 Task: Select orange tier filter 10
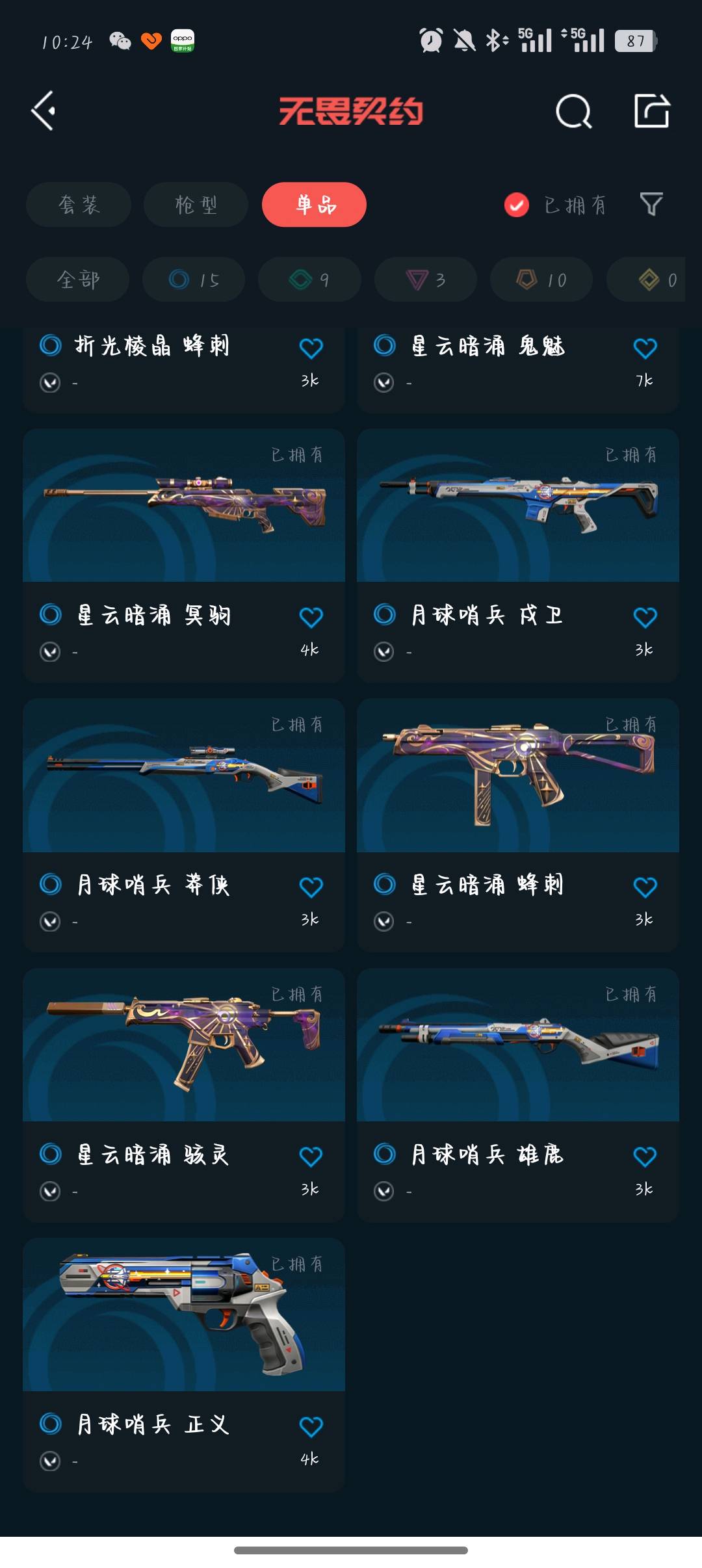[541, 280]
